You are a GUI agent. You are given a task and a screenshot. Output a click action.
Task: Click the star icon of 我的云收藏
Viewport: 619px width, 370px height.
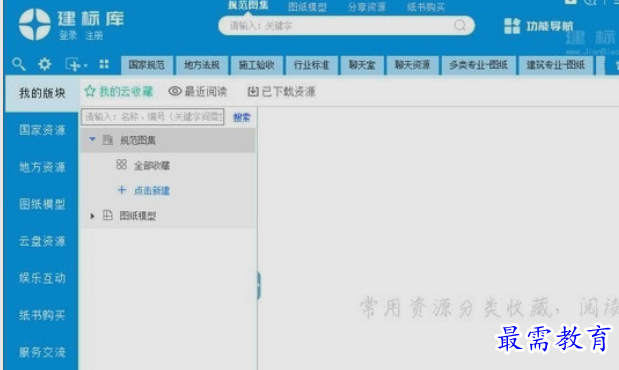click(90, 91)
